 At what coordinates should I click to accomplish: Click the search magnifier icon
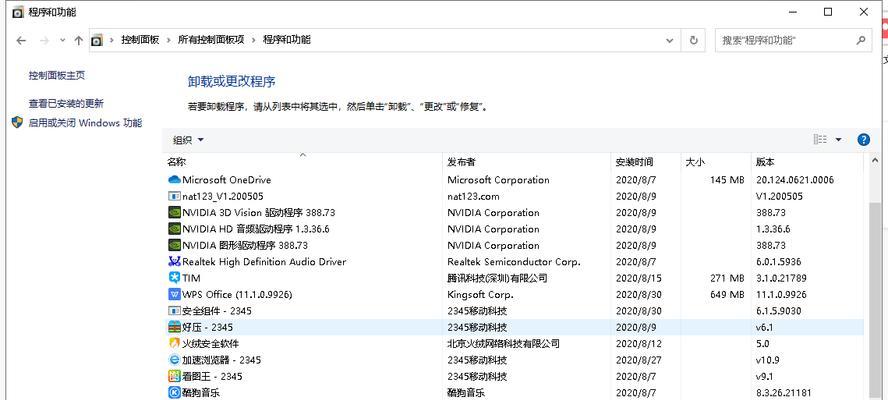(860, 40)
